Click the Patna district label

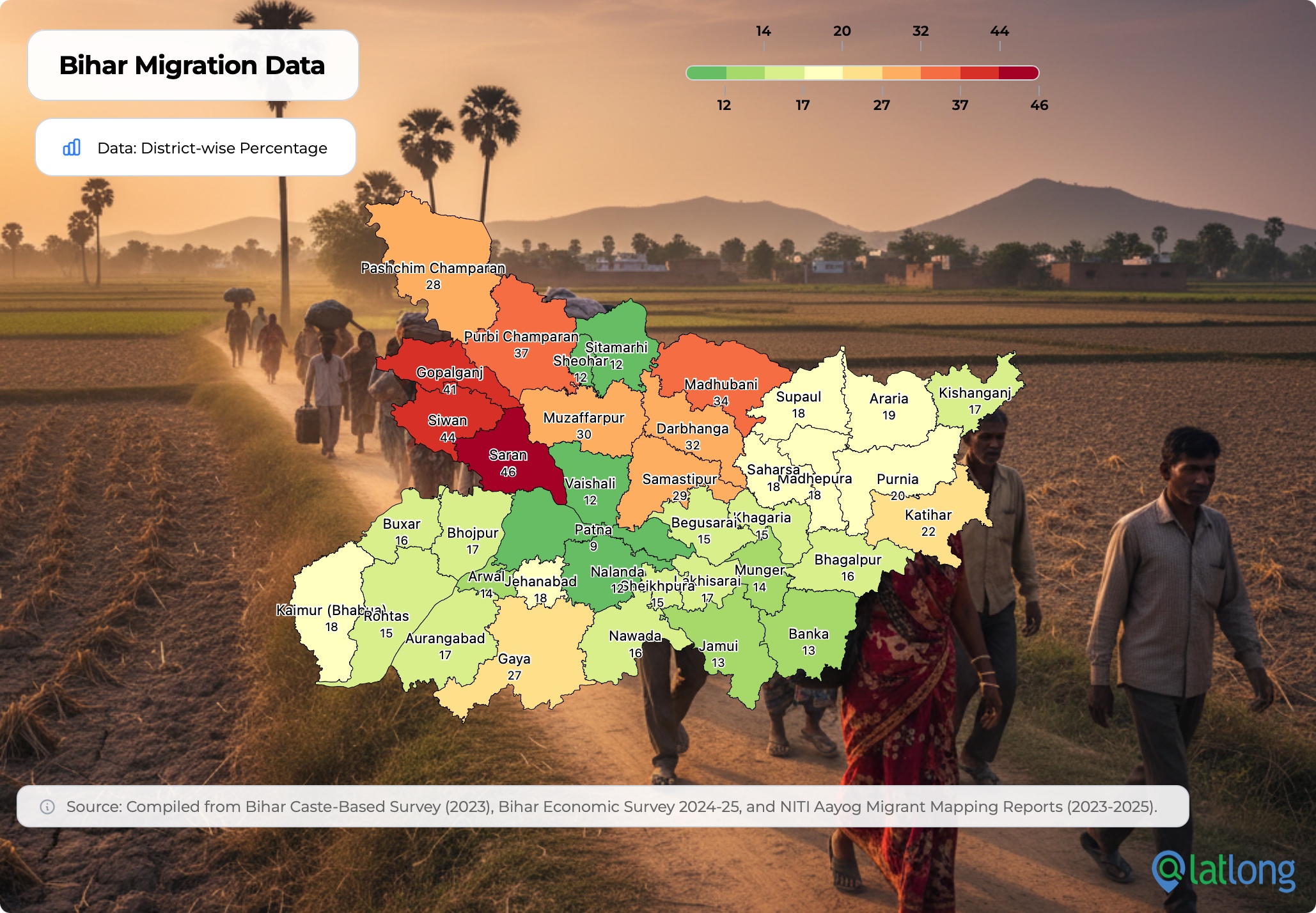(x=593, y=529)
